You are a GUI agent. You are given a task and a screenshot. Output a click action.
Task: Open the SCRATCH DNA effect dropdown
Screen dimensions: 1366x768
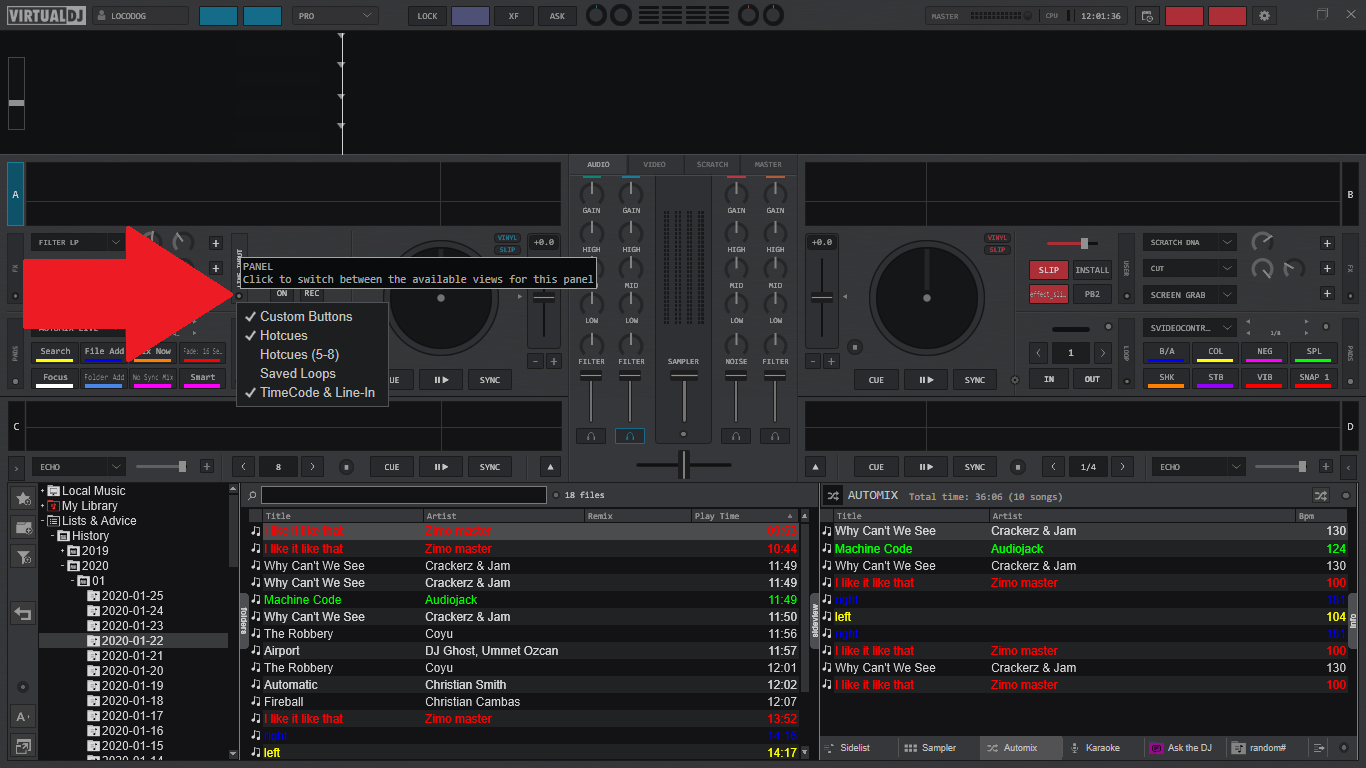click(x=1190, y=243)
